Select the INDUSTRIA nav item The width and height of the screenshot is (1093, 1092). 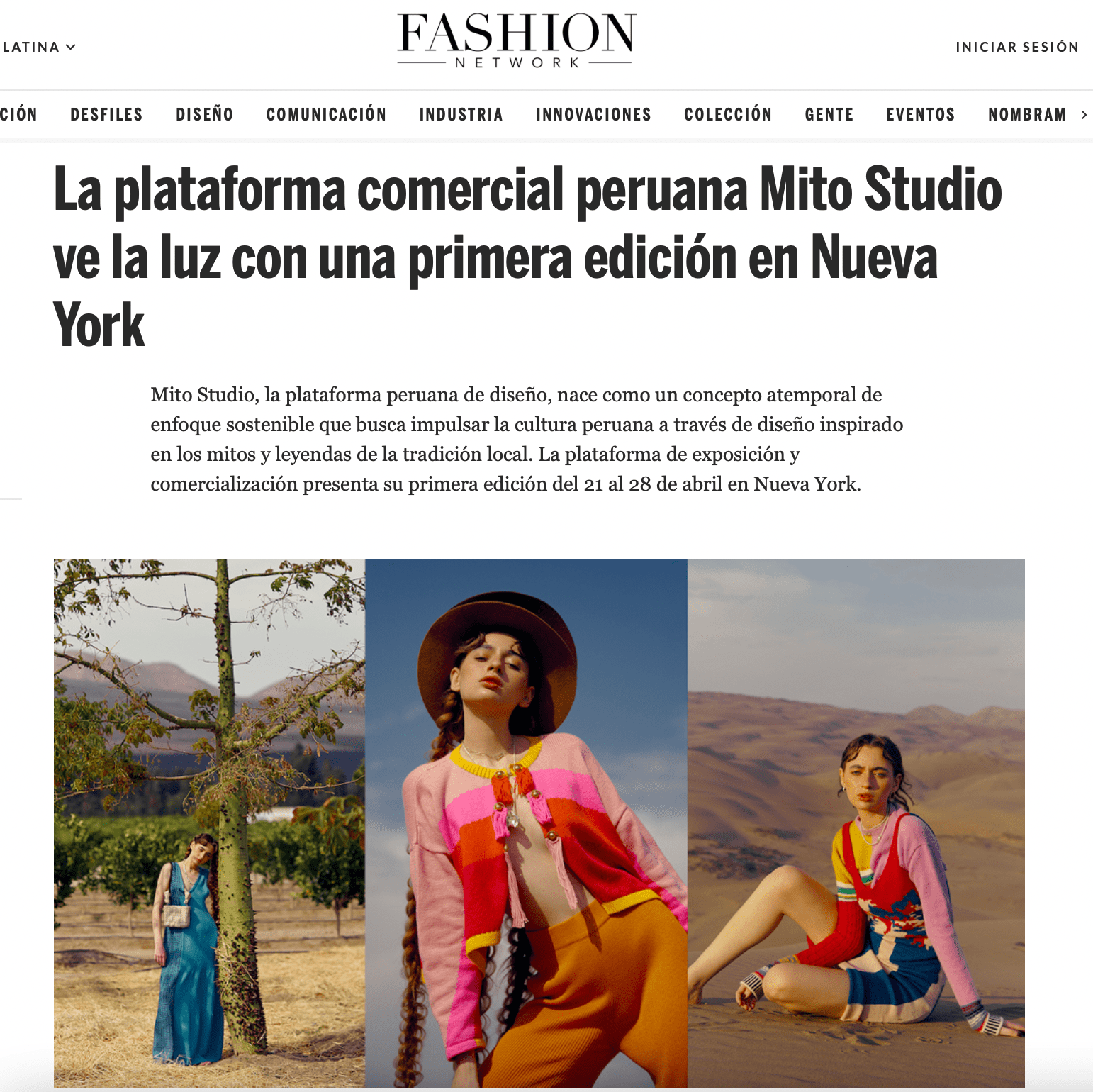coord(461,115)
